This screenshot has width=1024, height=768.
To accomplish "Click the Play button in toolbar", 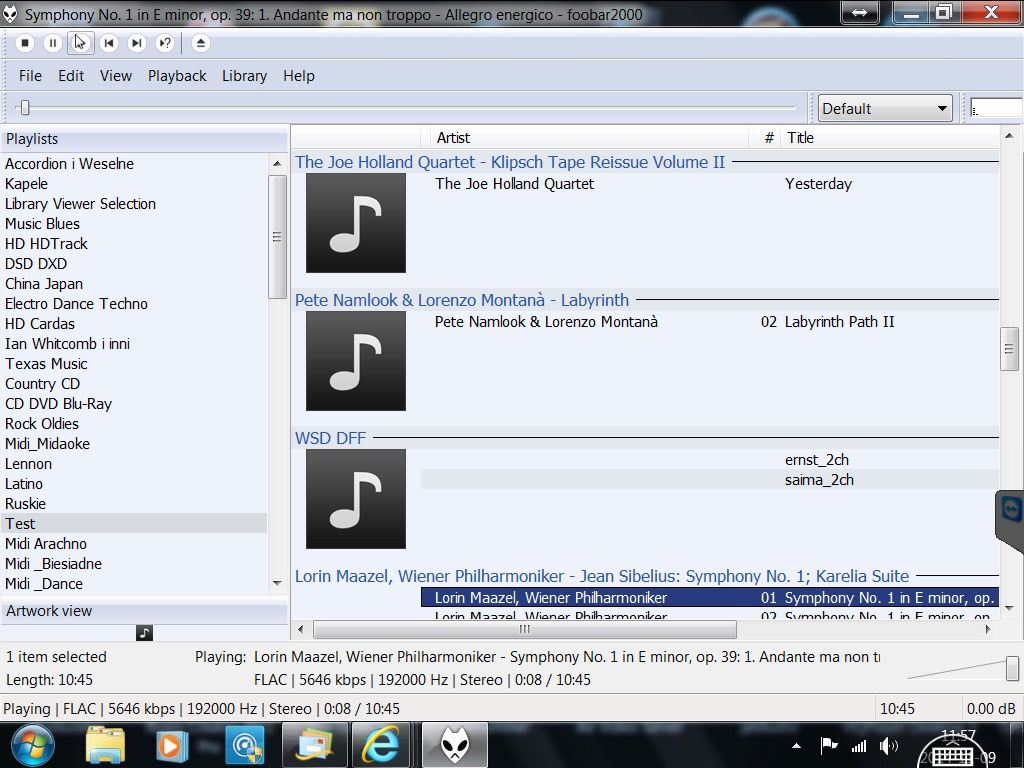I will click(x=81, y=43).
